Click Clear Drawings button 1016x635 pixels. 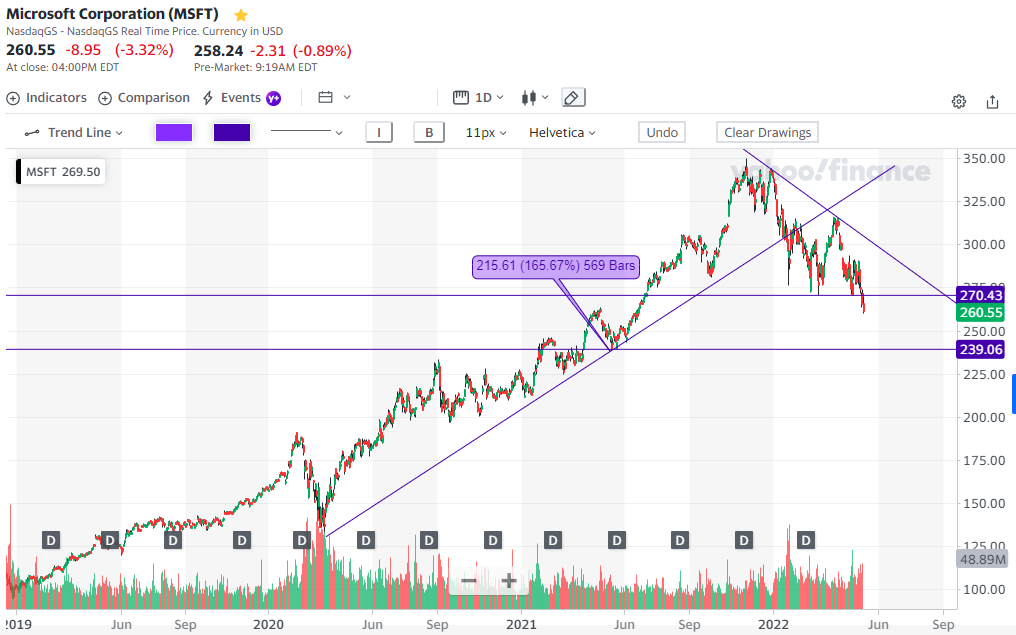(x=767, y=132)
